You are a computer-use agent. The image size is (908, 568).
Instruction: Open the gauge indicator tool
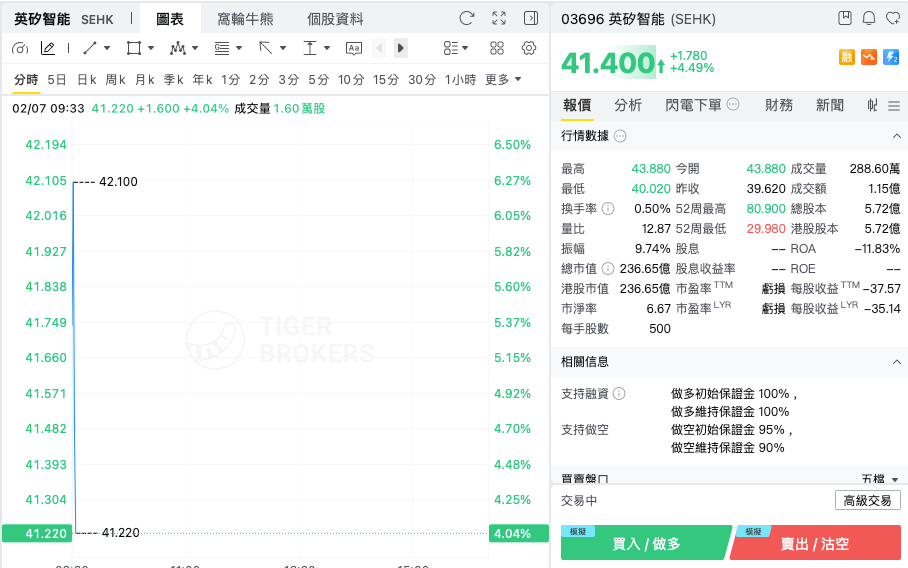(20, 48)
